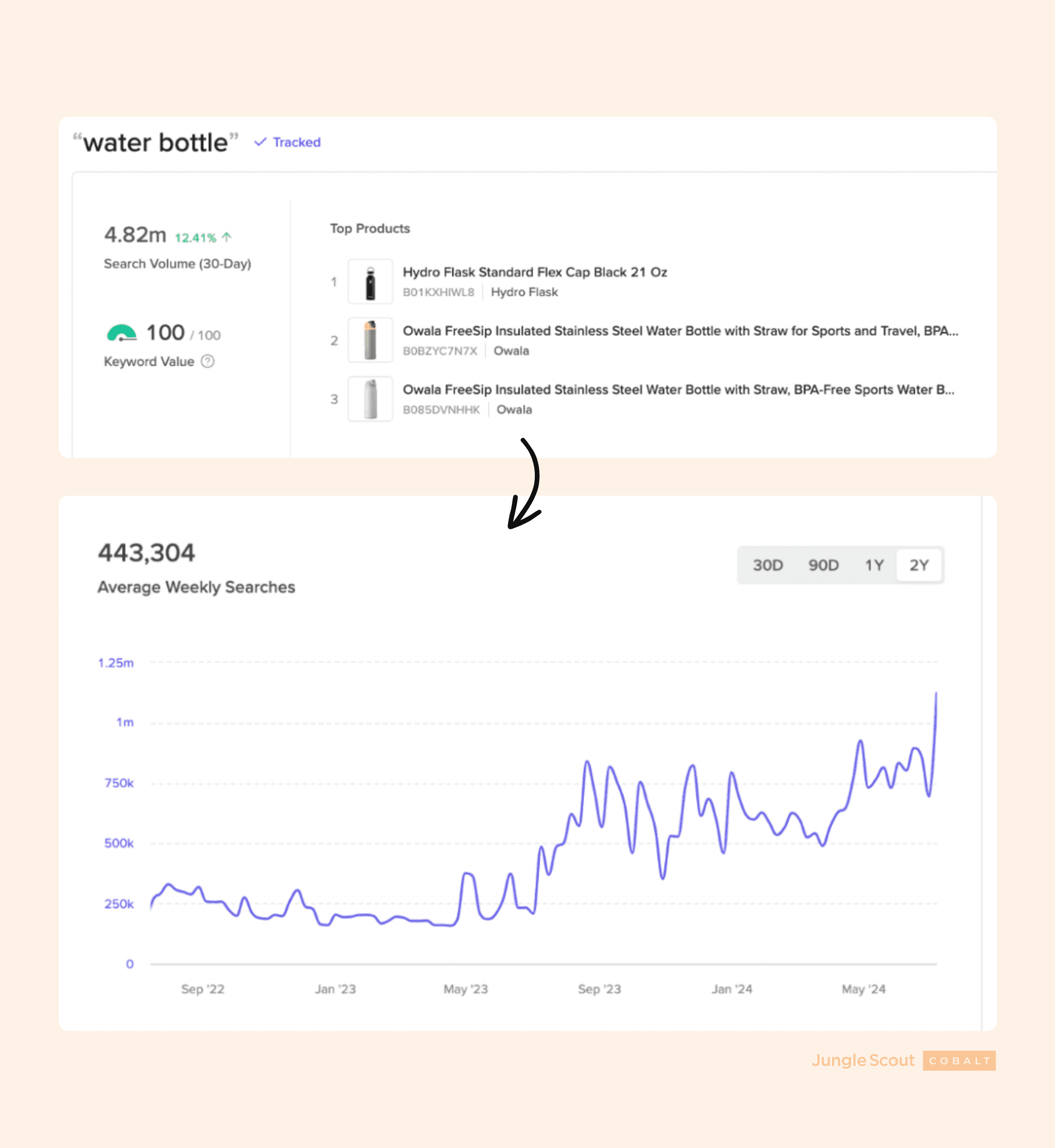1055x1148 pixels.
Task: Click the Hydro Flask brand name
Action: [x=524, y=292]
